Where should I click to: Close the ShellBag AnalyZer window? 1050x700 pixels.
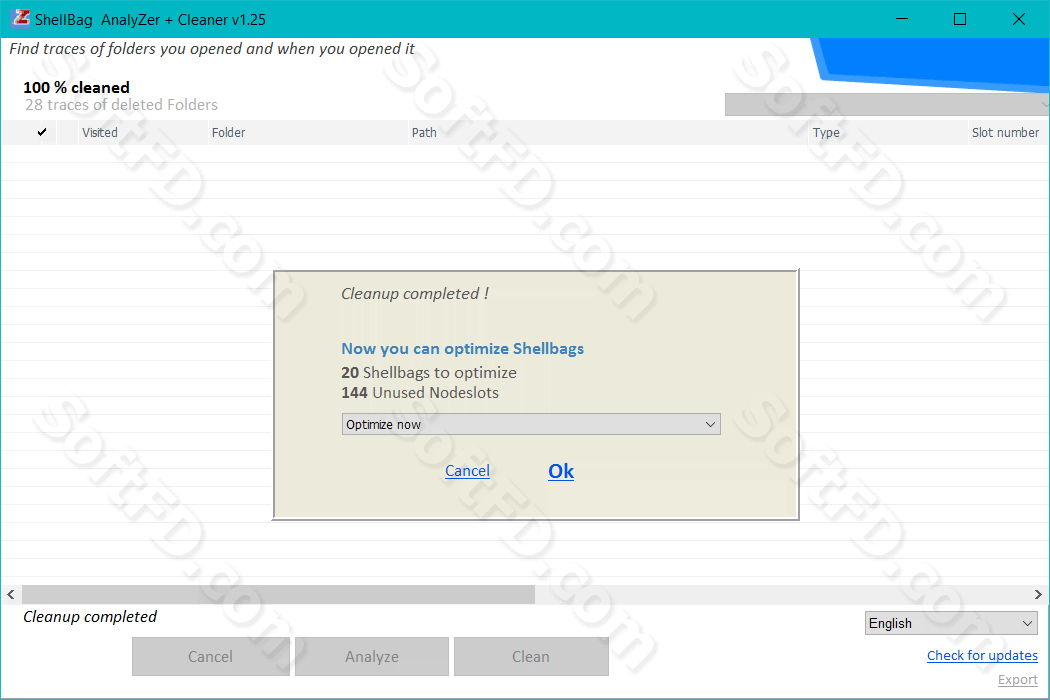[x=1019, y=19]
